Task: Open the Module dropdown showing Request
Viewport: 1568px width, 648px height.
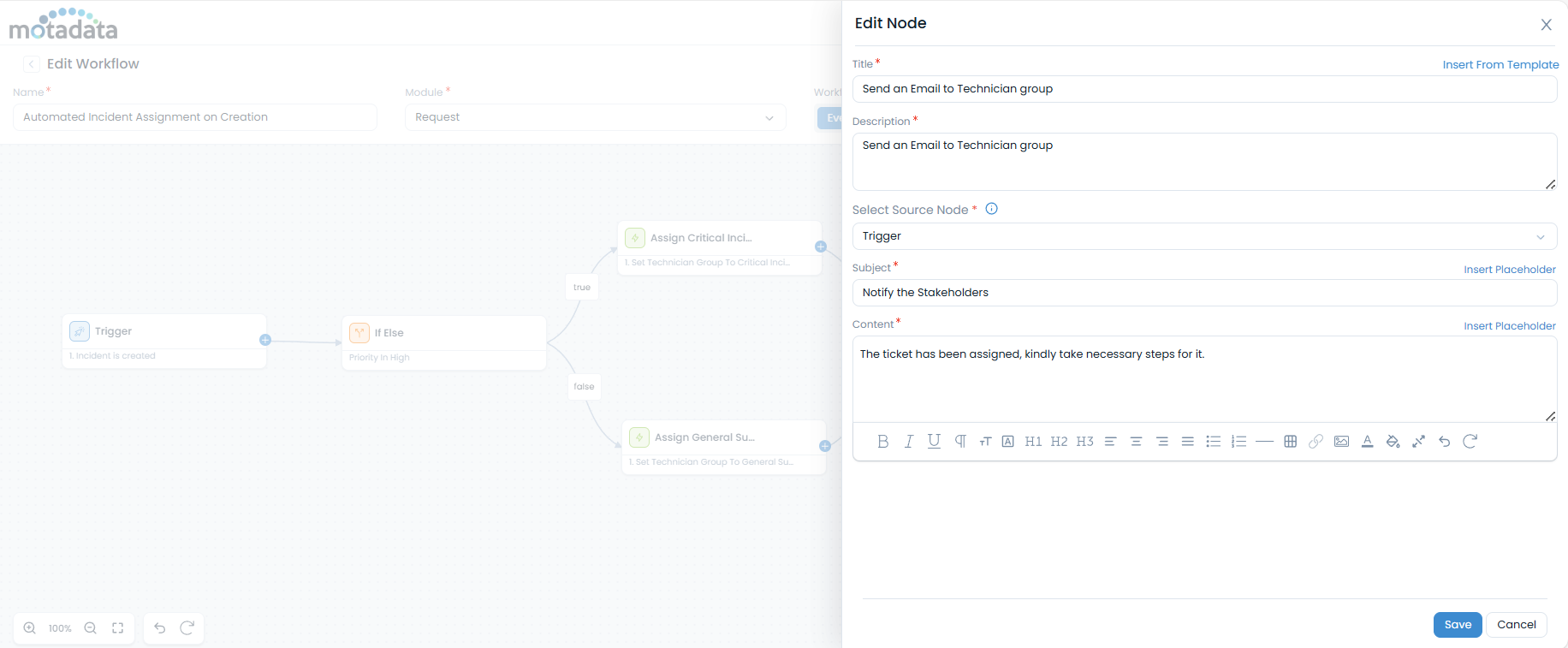Action: coord(596,117)
